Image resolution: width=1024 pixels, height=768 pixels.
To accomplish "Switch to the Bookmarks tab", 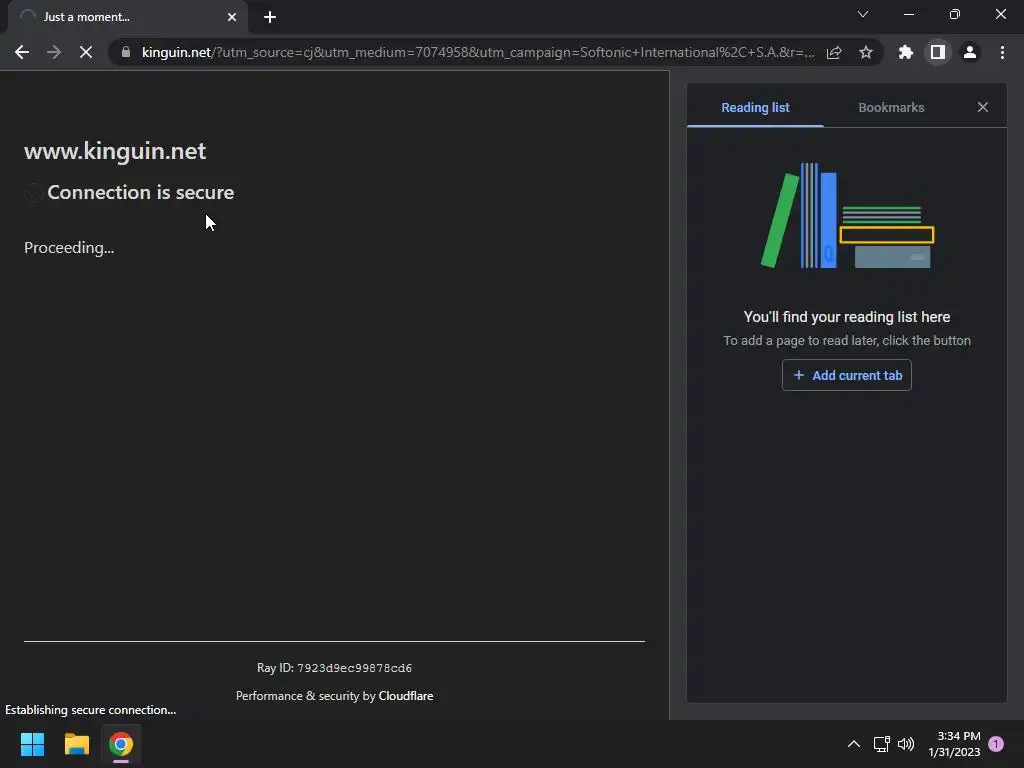I will point(891,108).
